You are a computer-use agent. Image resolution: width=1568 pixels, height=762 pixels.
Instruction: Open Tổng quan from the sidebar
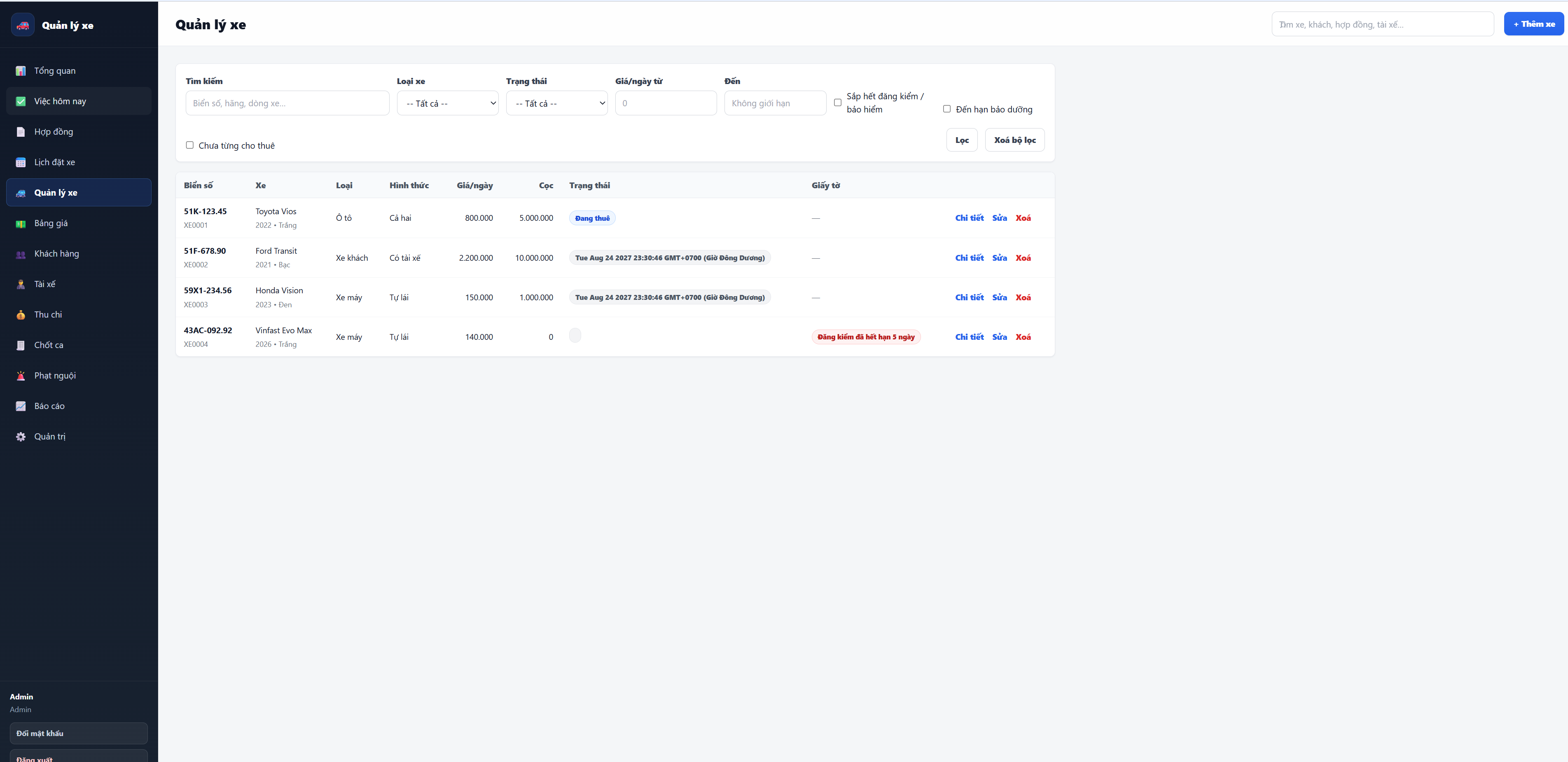click(79, 70)
